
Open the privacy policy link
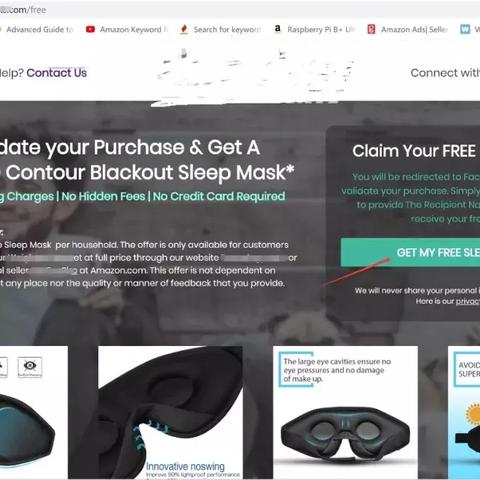click(468, 301)
